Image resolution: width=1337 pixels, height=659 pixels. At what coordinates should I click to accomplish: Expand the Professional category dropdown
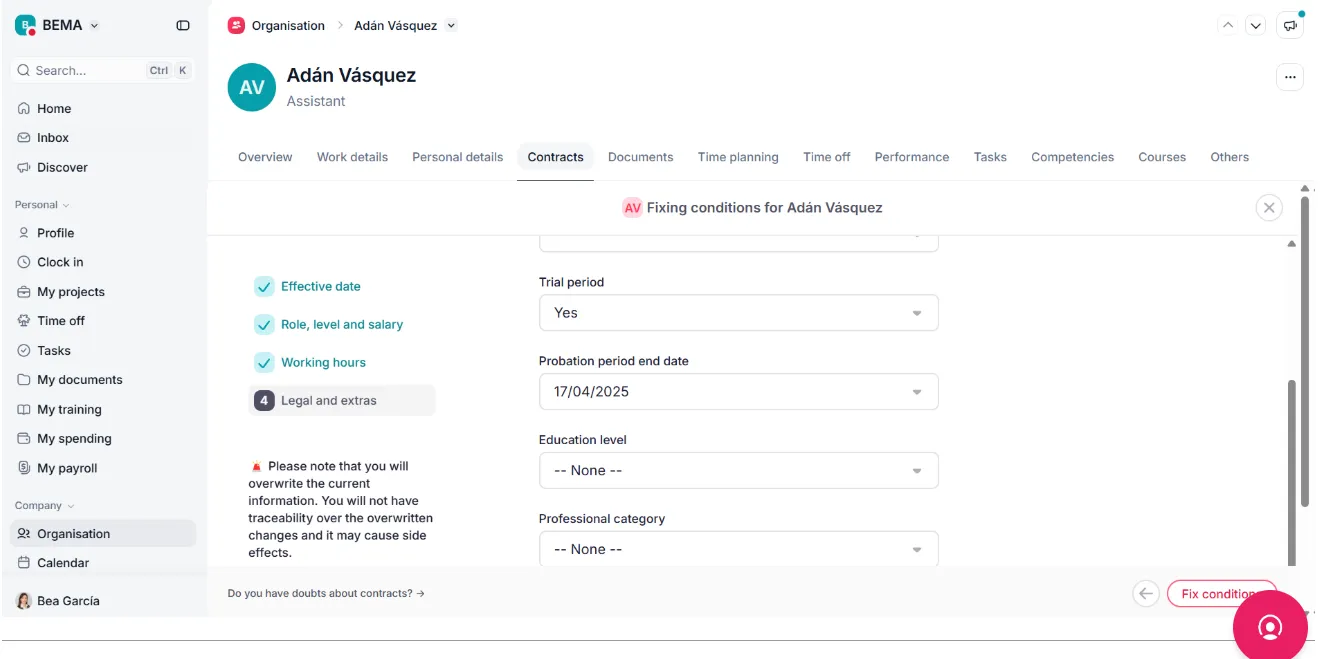coord(738,549)
